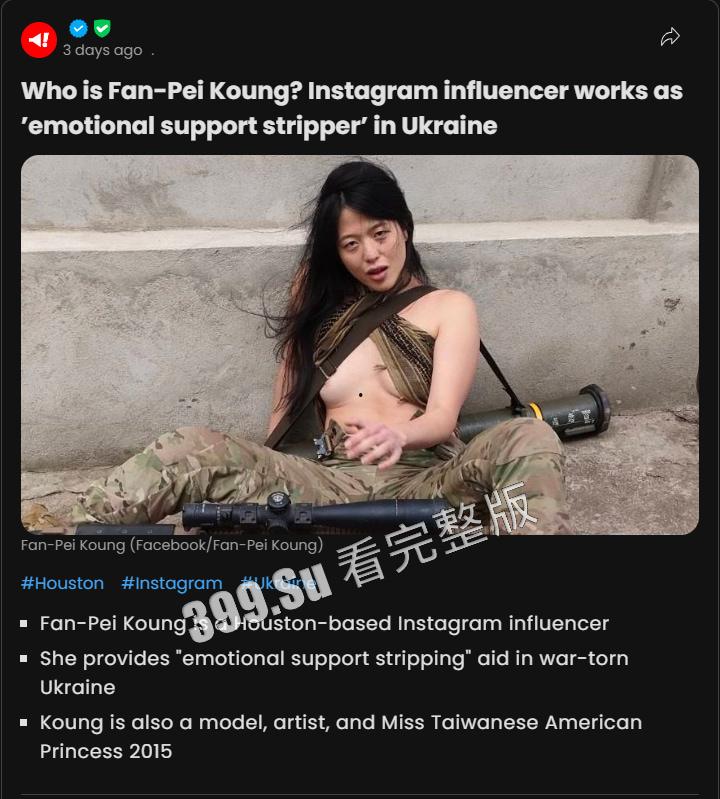The height and width of the screenshot is (799, 720).
Task: Open the #Instagram hashtag
Action: [172, 583]
